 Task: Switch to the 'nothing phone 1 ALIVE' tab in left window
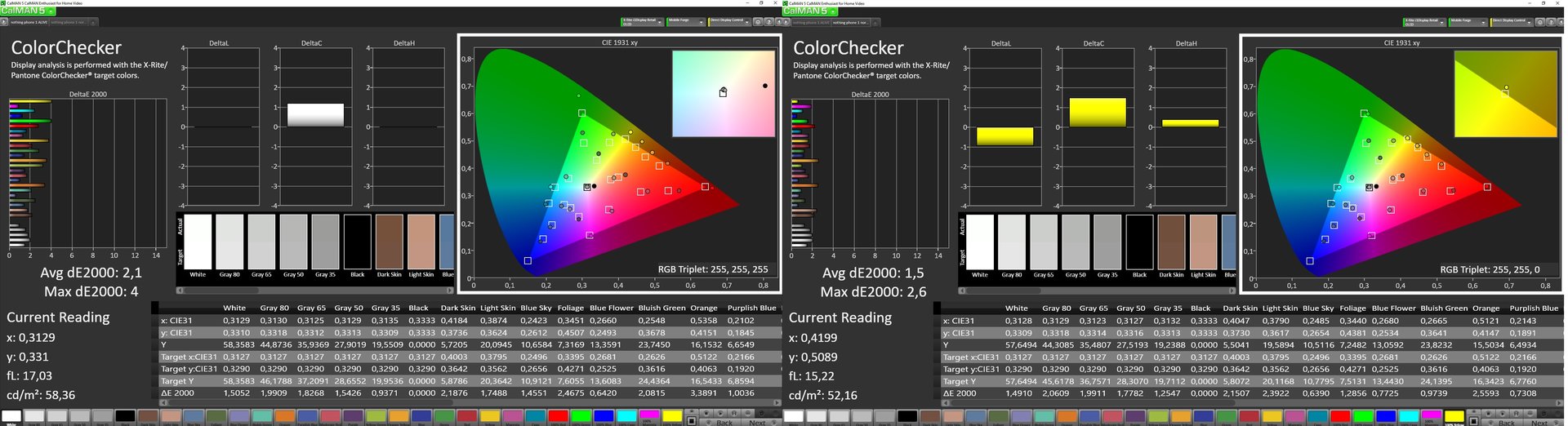click(x=29, y=22)
